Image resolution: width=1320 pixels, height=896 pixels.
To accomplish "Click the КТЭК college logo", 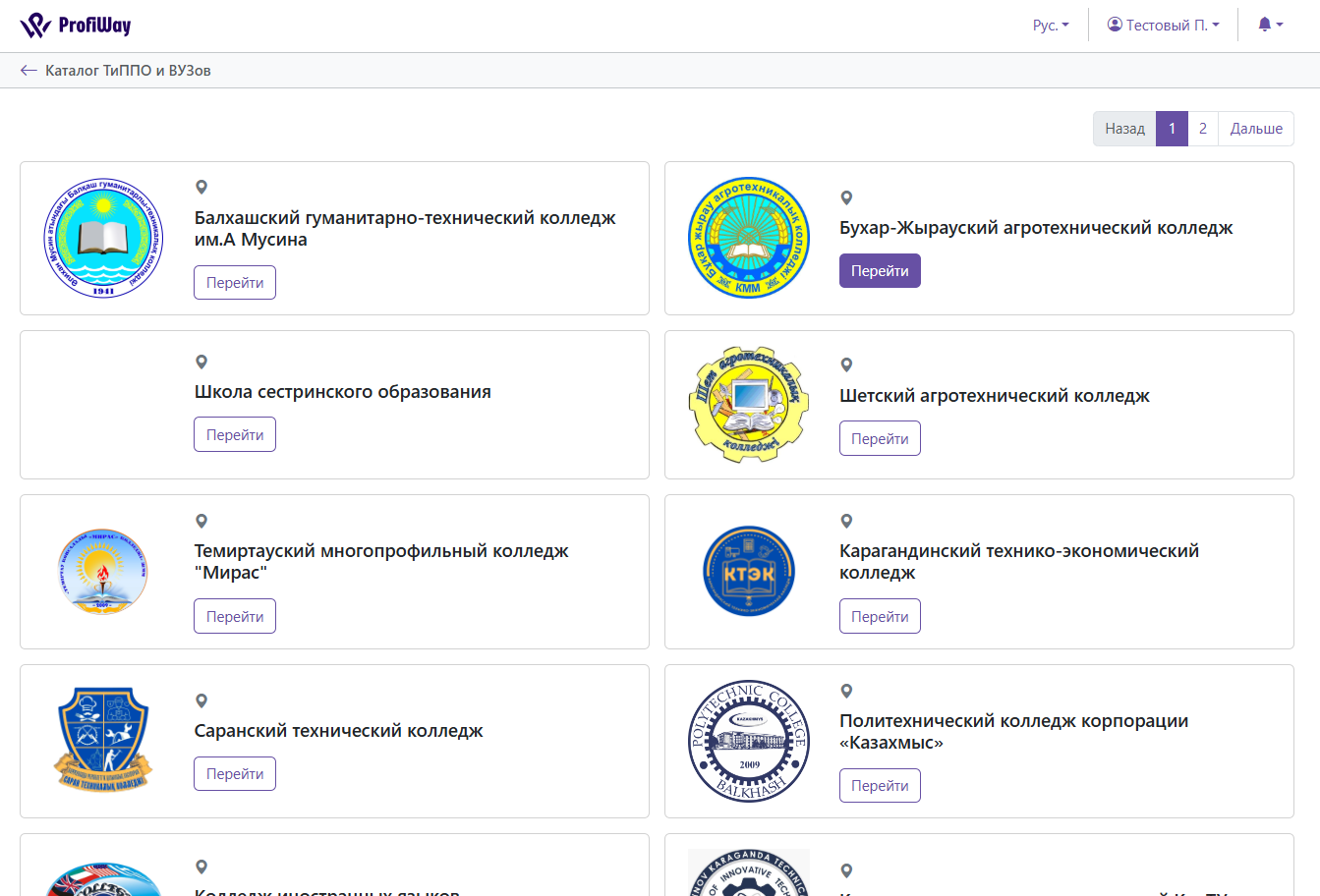I will pos(749,572).
